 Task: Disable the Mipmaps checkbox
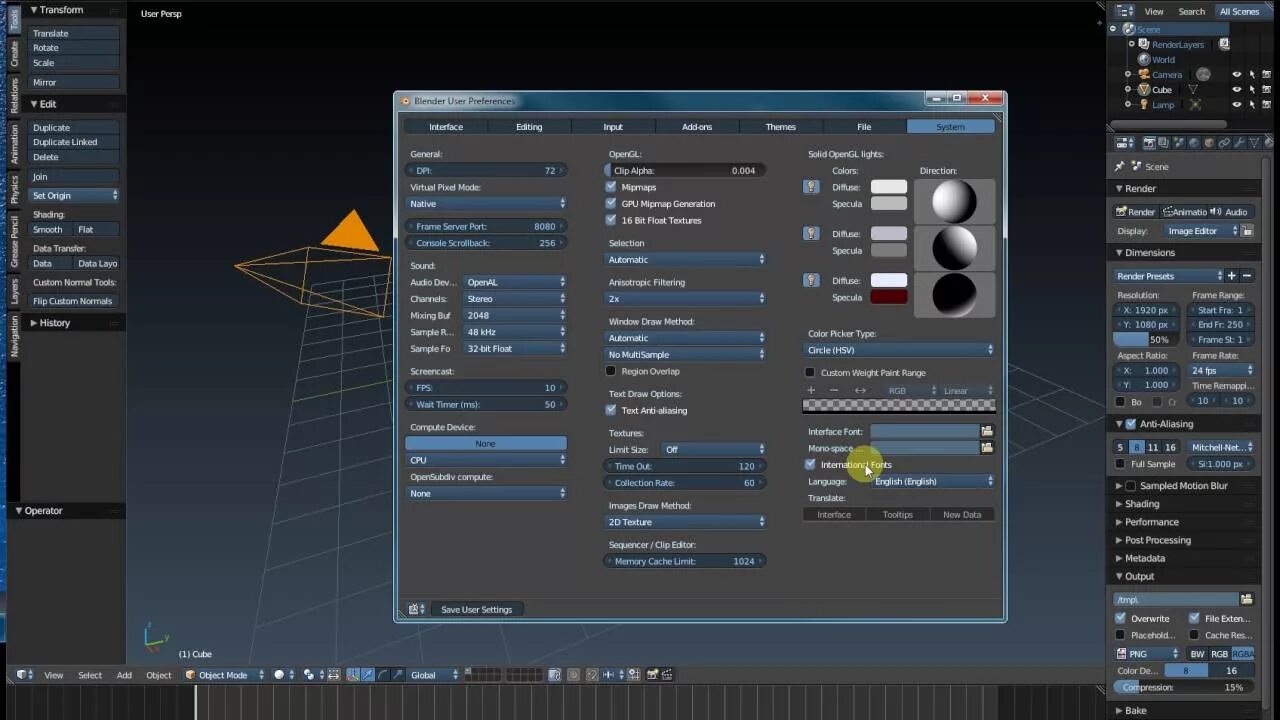pos(611,187)
